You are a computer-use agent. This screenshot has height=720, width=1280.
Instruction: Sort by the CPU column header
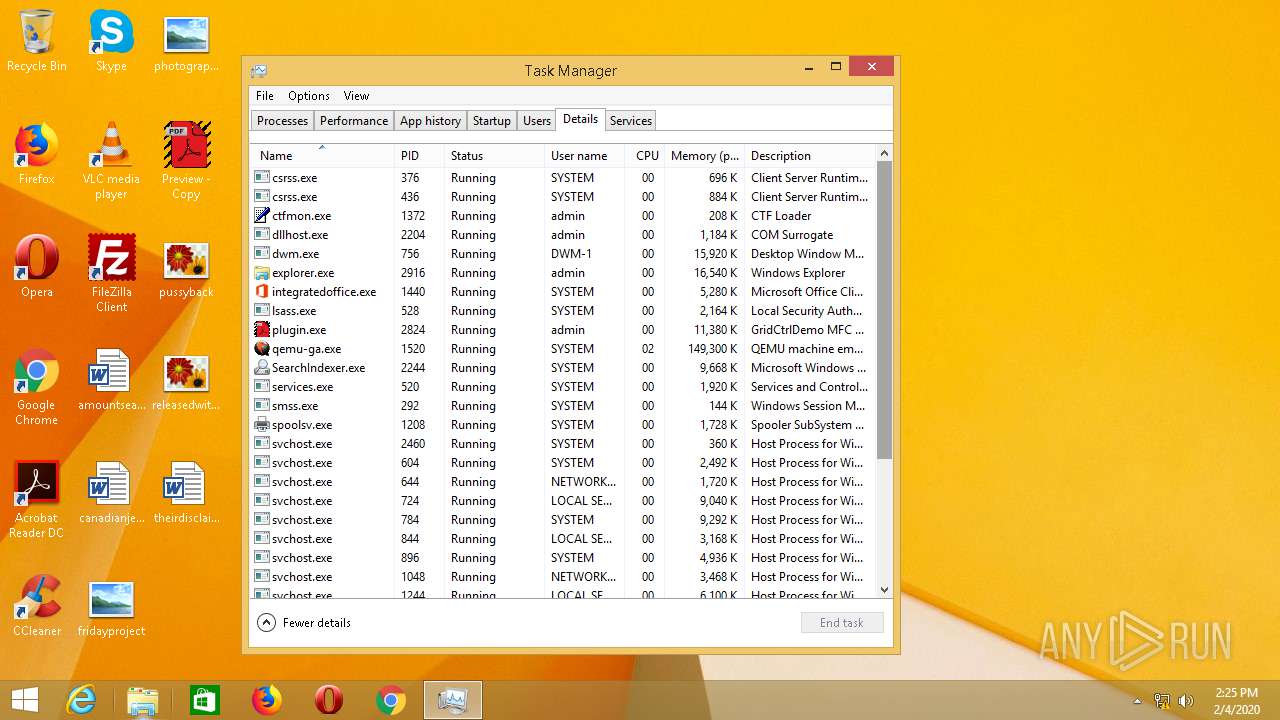(x=645, y=156)
